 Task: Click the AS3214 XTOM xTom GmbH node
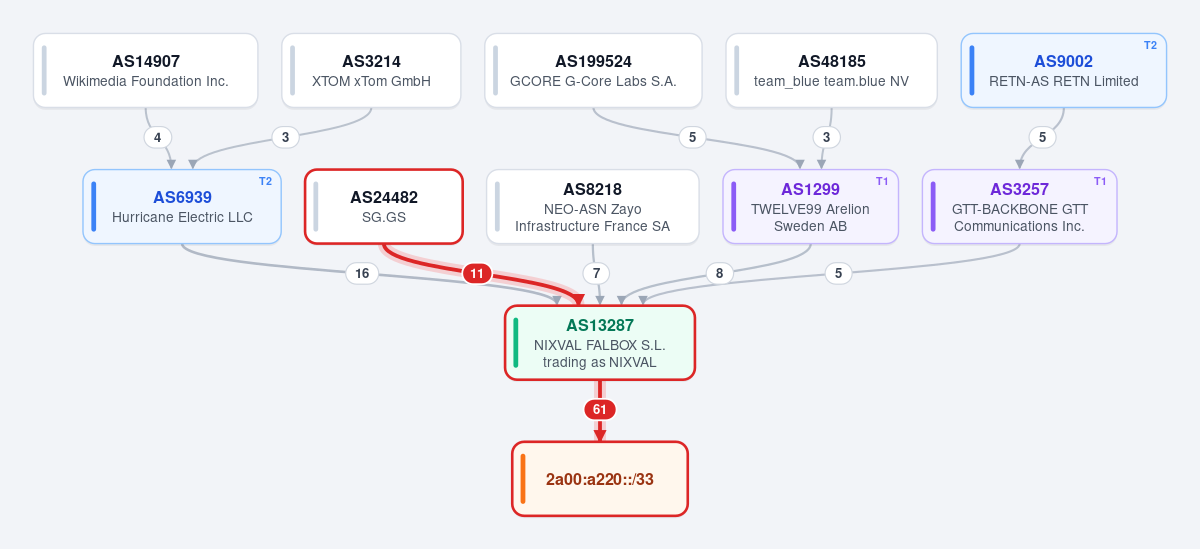pyautogui.click(x=372, y=71)
